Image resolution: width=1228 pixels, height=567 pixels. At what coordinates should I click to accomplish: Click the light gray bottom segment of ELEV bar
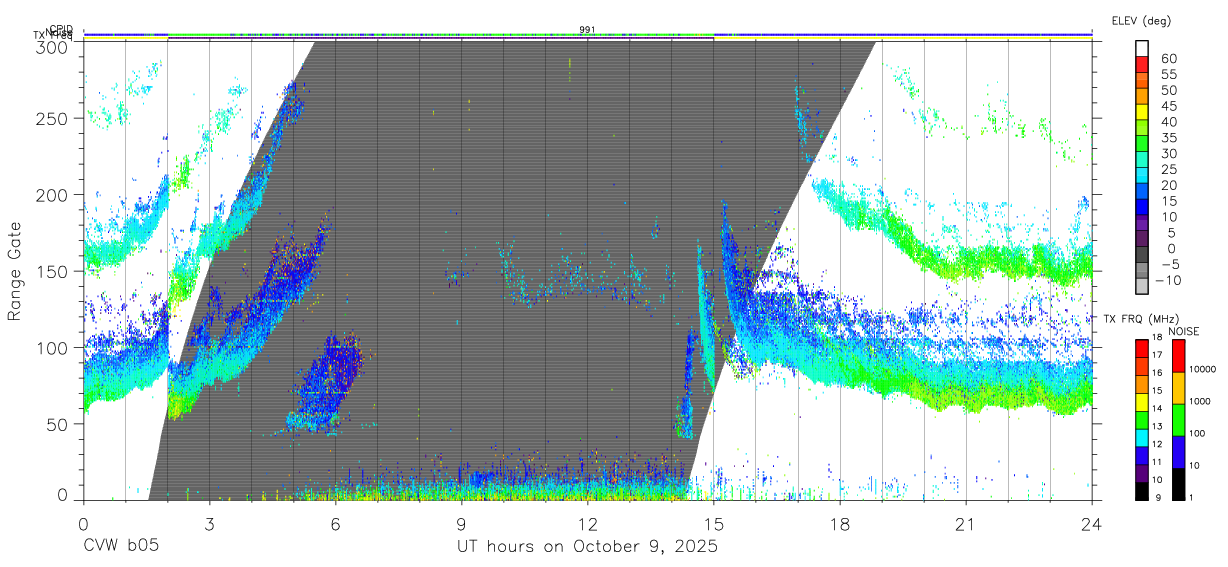pos(1142,286)
